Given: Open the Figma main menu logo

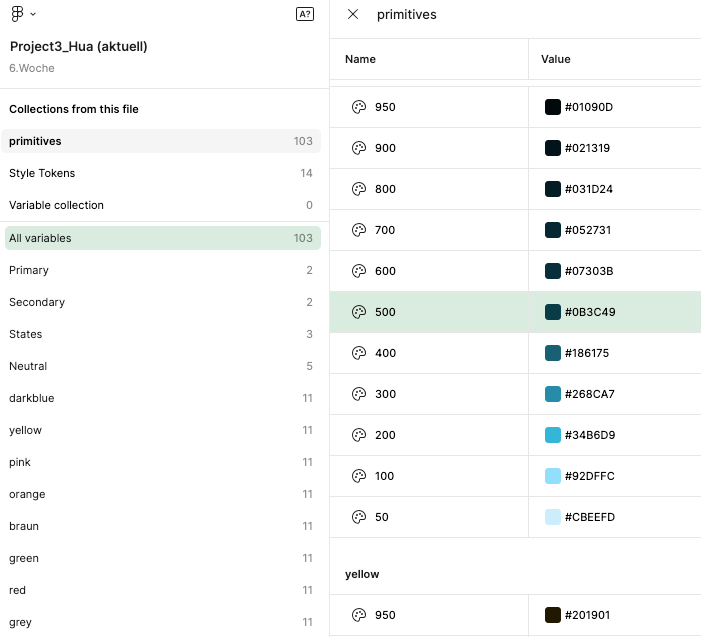Looking at the screenshot, I should point(18,14).
